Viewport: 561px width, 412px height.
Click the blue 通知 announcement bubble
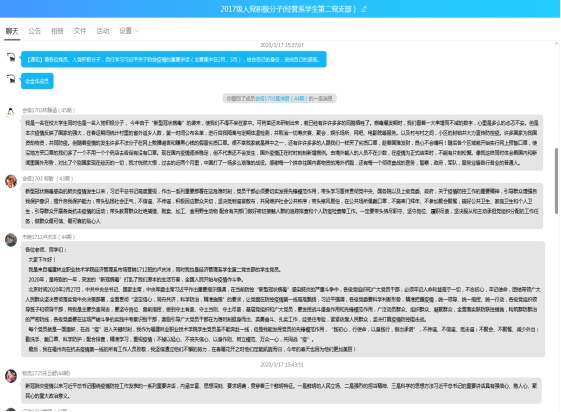pyautogui.click(x=174, y=59)
